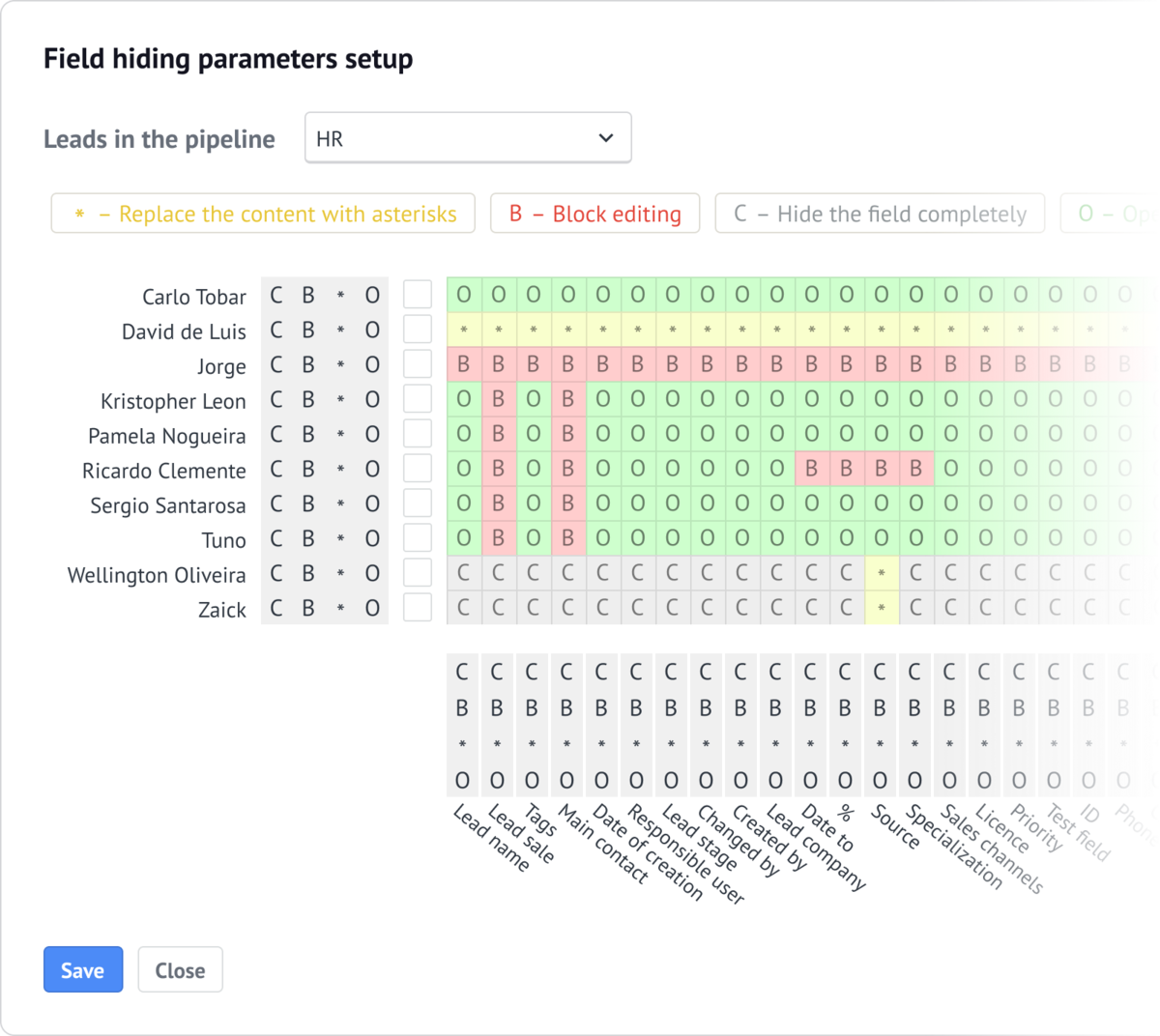Select the Hide the field completely option
Screen dimensions: 1160x1036
[880, 214]
